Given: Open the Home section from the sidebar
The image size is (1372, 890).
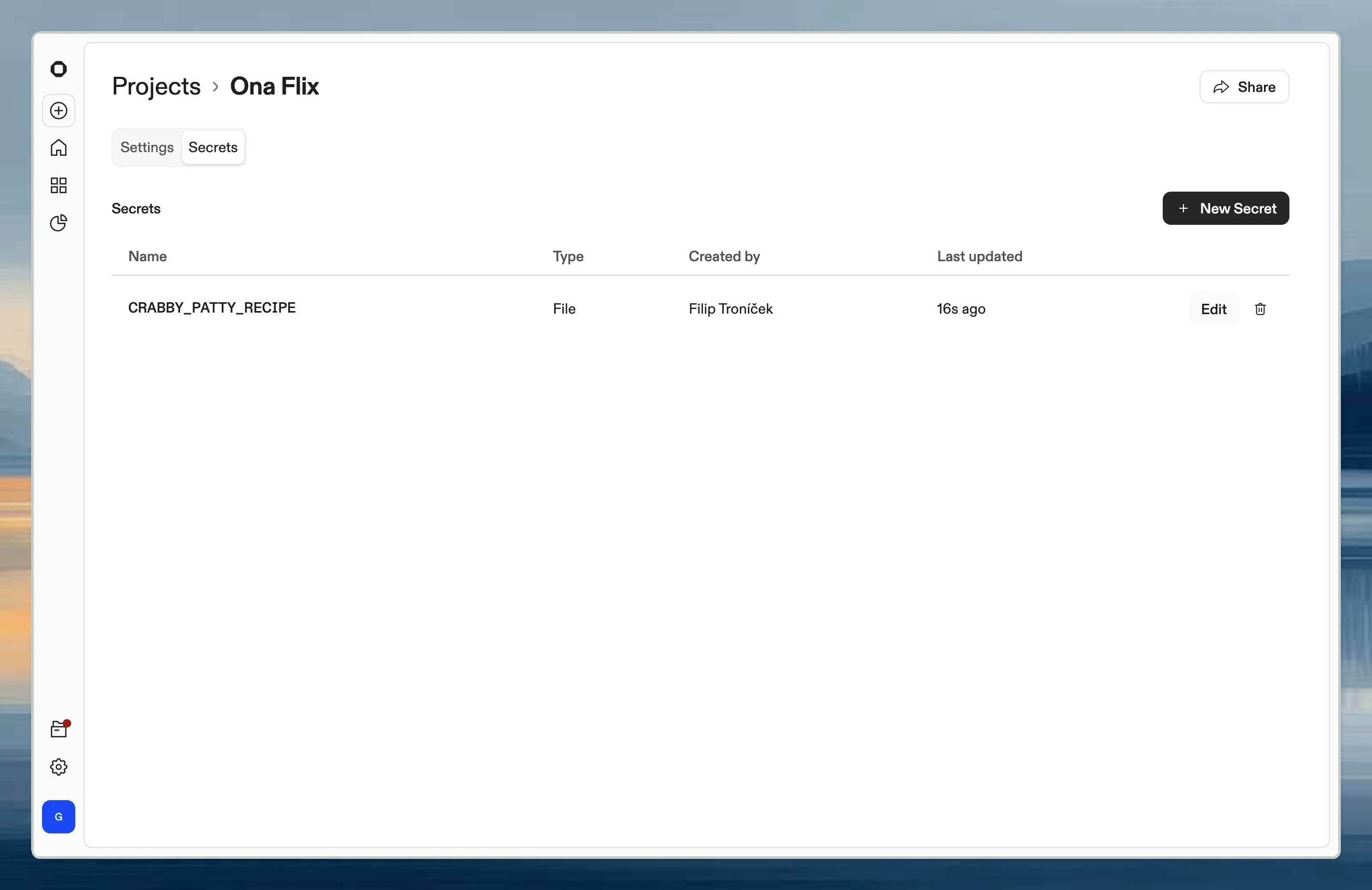Looking at the screenshot, I should [58, 147].
